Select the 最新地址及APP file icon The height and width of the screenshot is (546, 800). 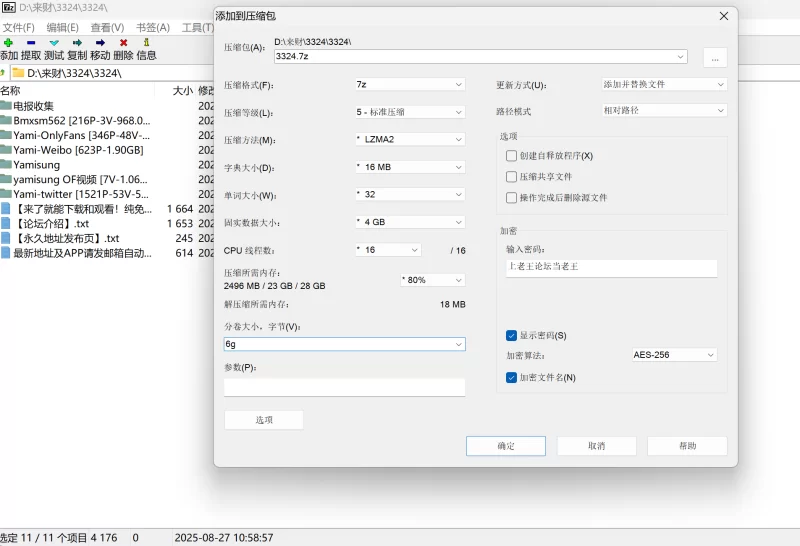(x=6, y=253)
